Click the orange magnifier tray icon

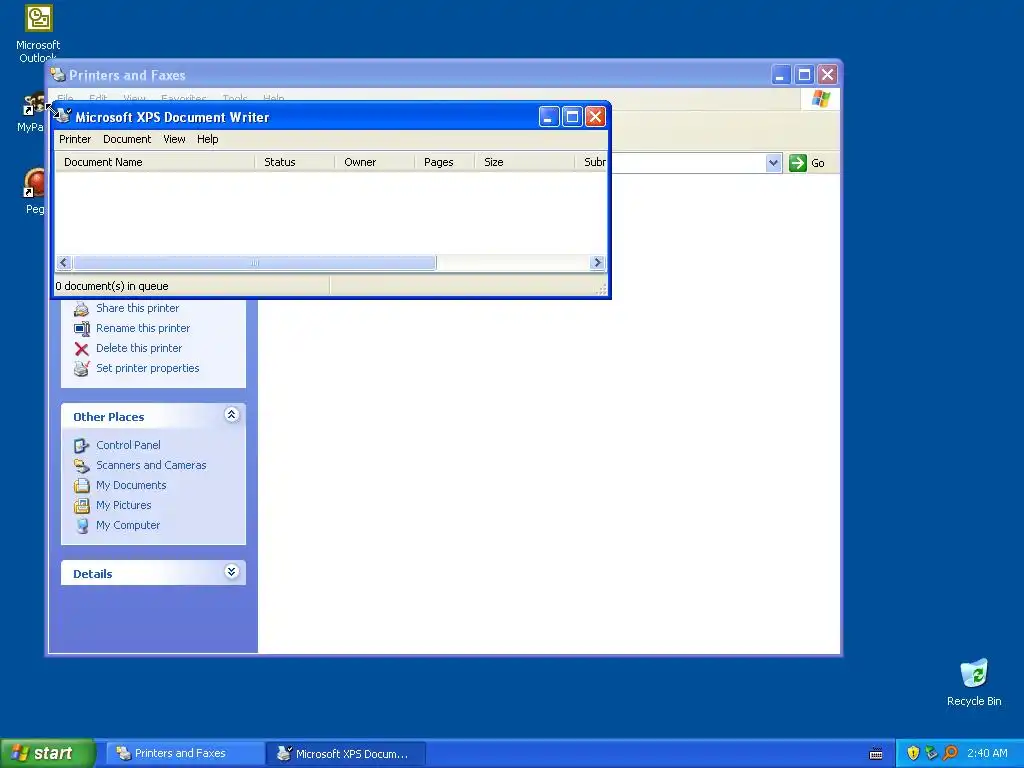[x=950, y=753]
